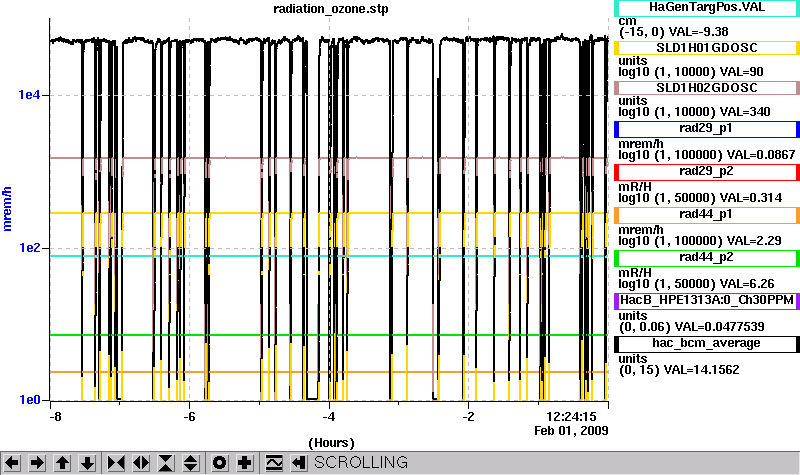Click the horizontal zoom-in bowtie icon
This screenshot has height=475, width=800.
click(x=116, y=463)
